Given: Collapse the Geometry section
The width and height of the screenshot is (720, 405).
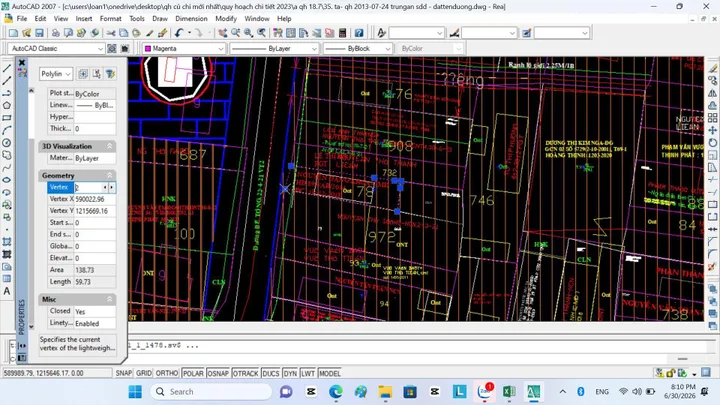Looking at the screenshot, I should [110, 175].
